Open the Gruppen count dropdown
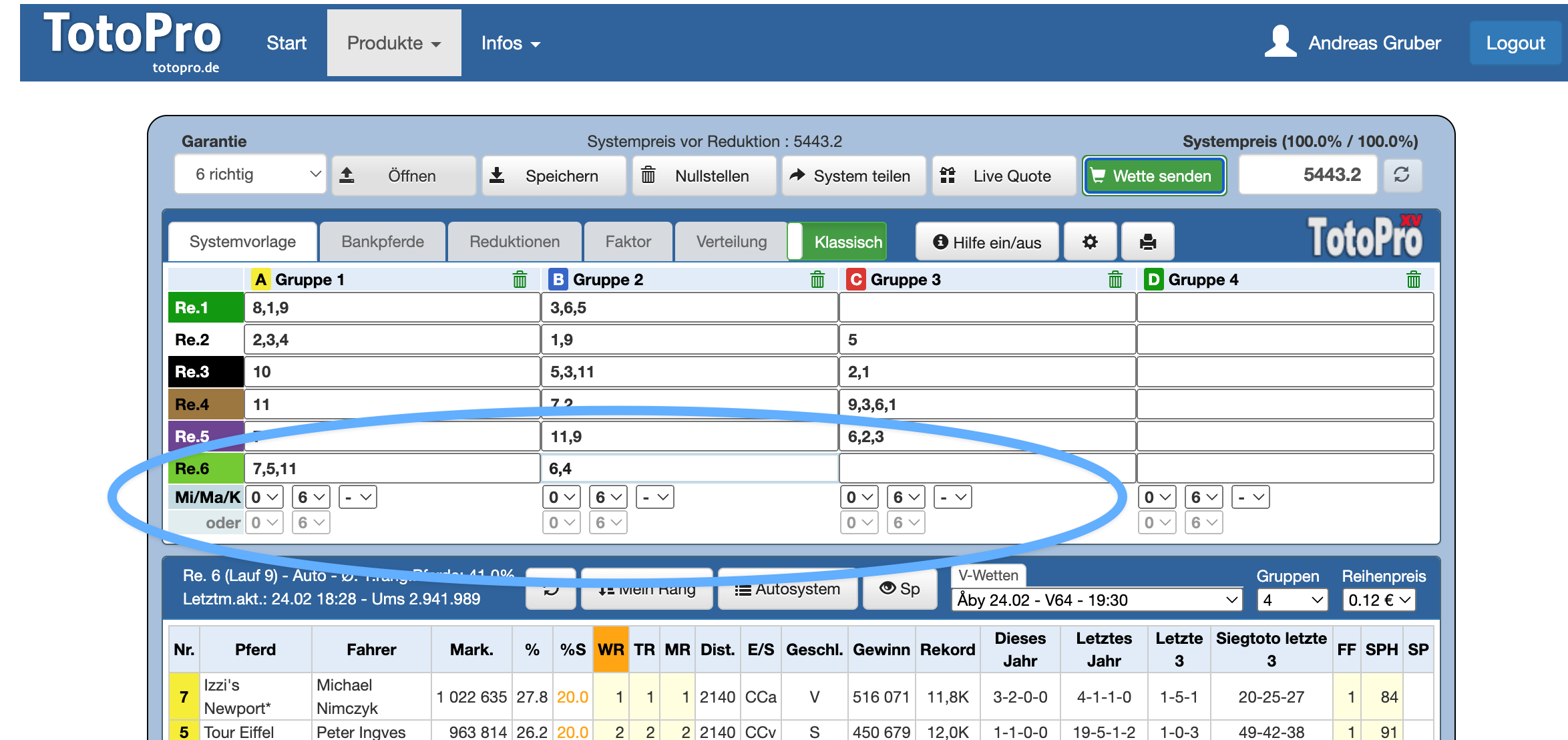Screen dimensions: 1568x740 pyautogui.click(x=1292, y=600)
